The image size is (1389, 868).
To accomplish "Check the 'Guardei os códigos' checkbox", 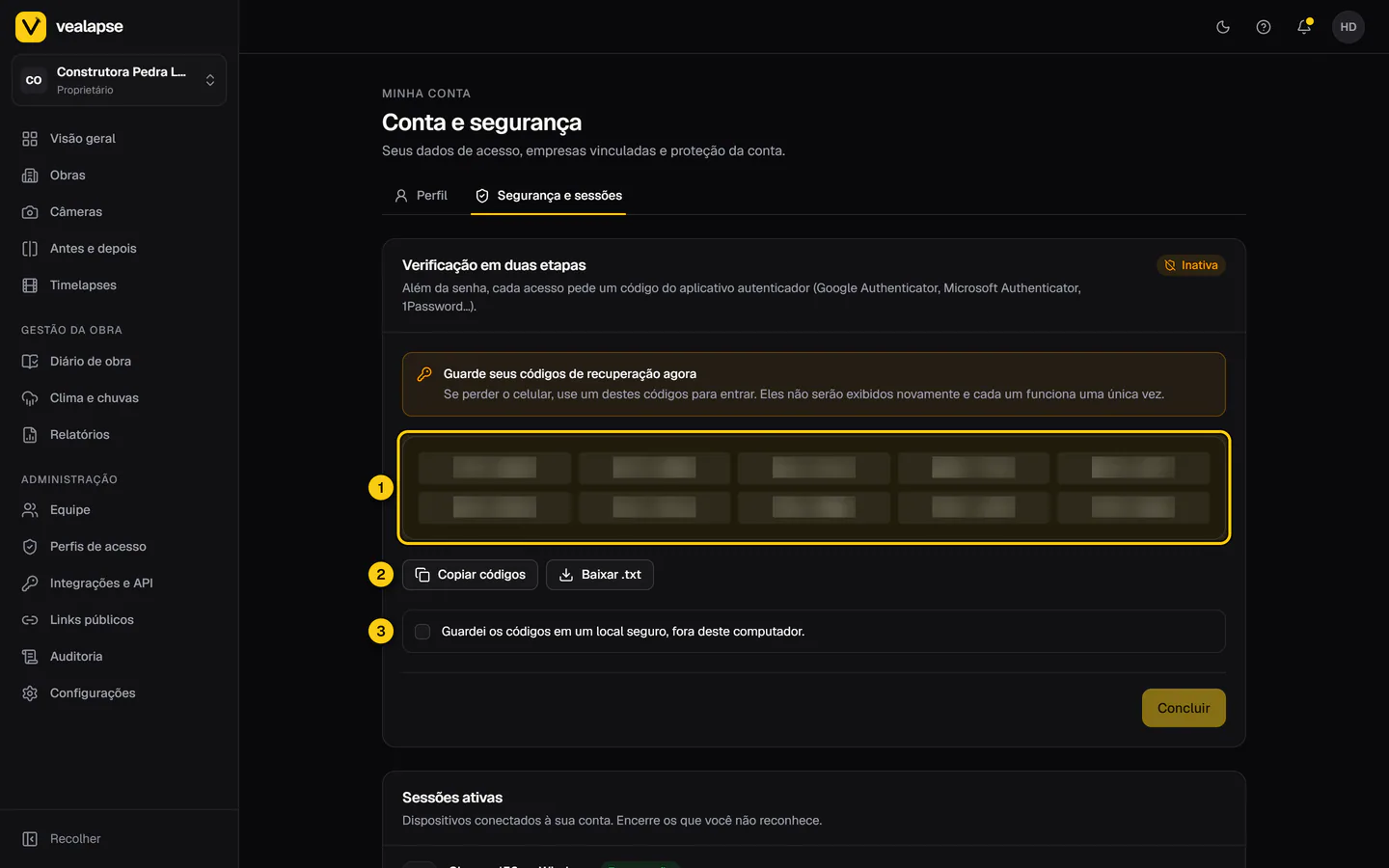I will [422, 632].
